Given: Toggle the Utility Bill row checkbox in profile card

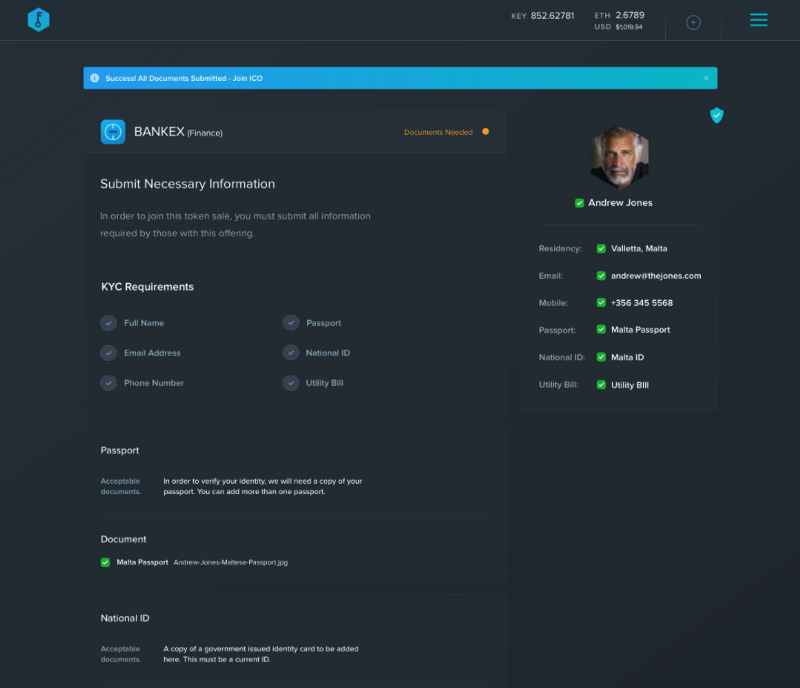Looking at the screenshot, I should click(601, 385).
